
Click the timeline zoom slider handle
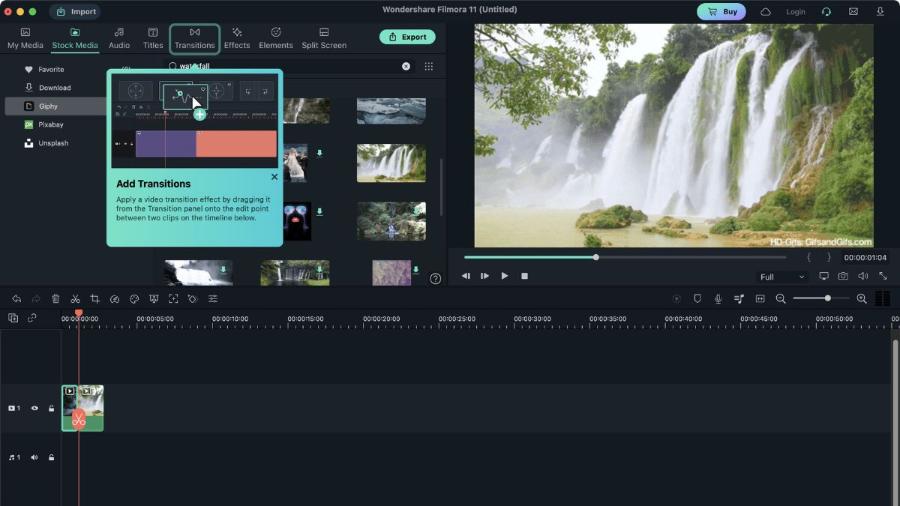click(828, 298)
